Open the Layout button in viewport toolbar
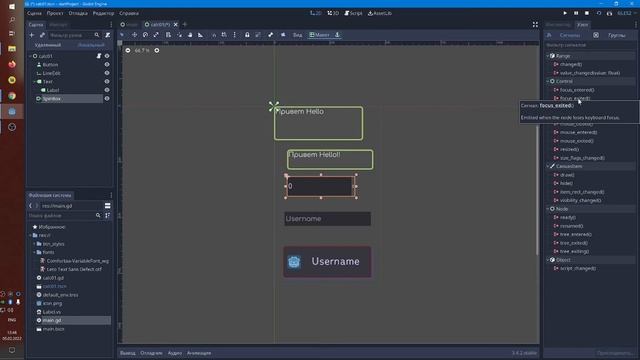 (319, 35)
